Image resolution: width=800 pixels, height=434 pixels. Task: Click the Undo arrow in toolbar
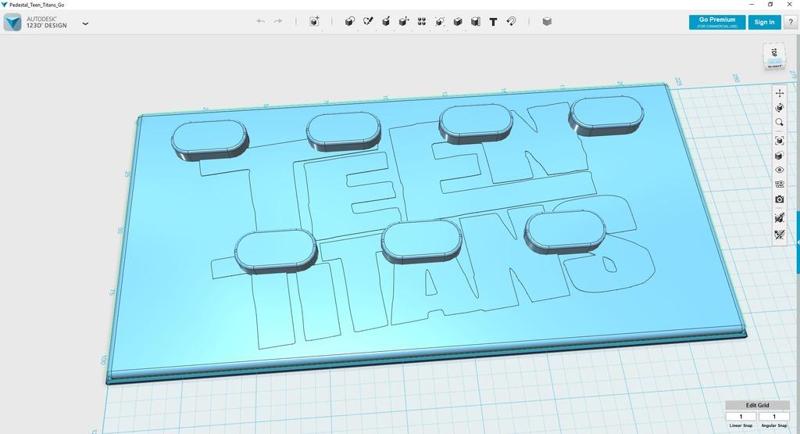(260, 21)
